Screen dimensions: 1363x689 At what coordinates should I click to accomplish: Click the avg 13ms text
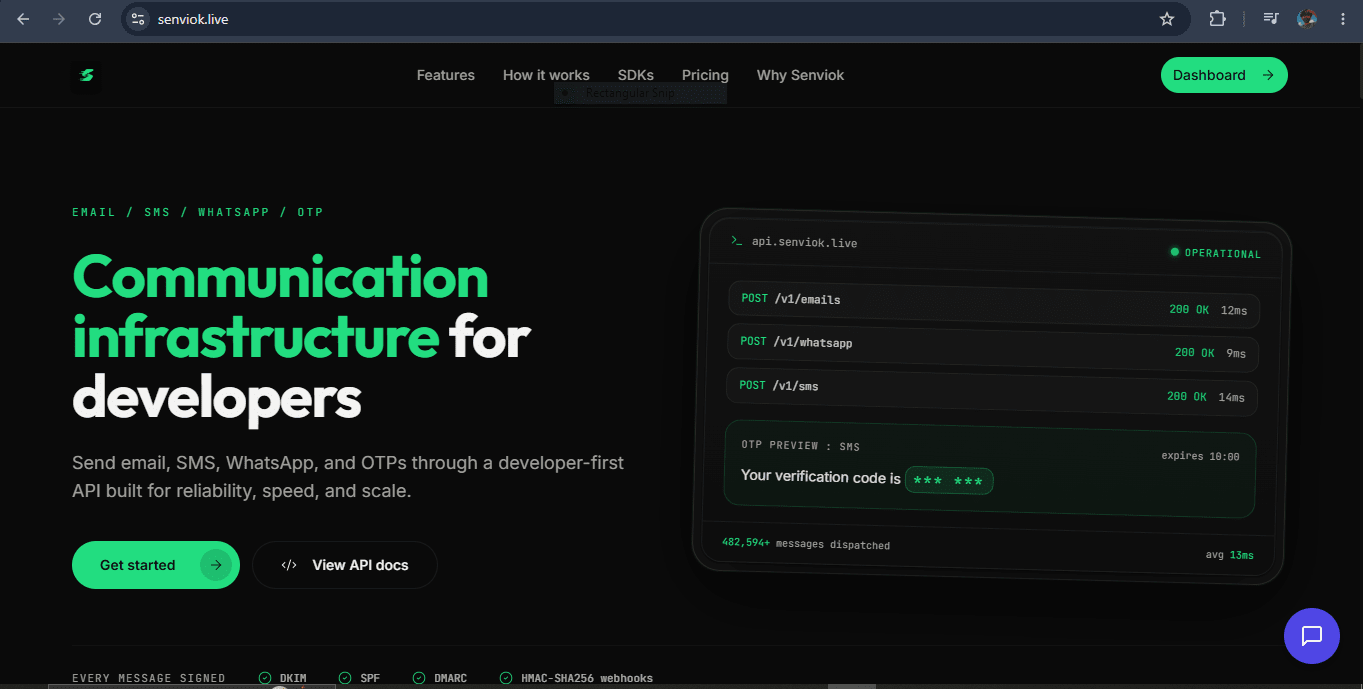pyautogui.click(x=1230, y=554)
